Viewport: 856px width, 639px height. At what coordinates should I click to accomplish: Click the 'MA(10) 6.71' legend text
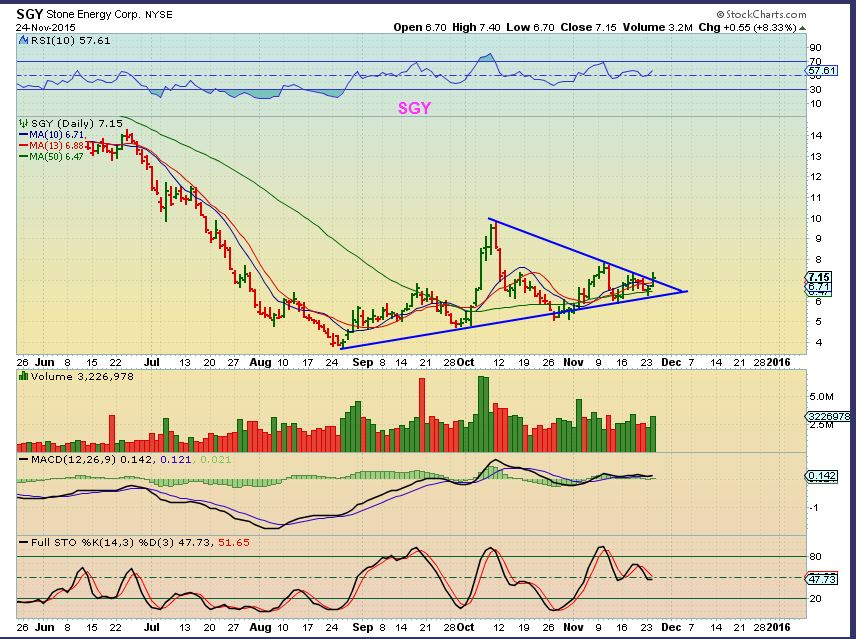57,134
